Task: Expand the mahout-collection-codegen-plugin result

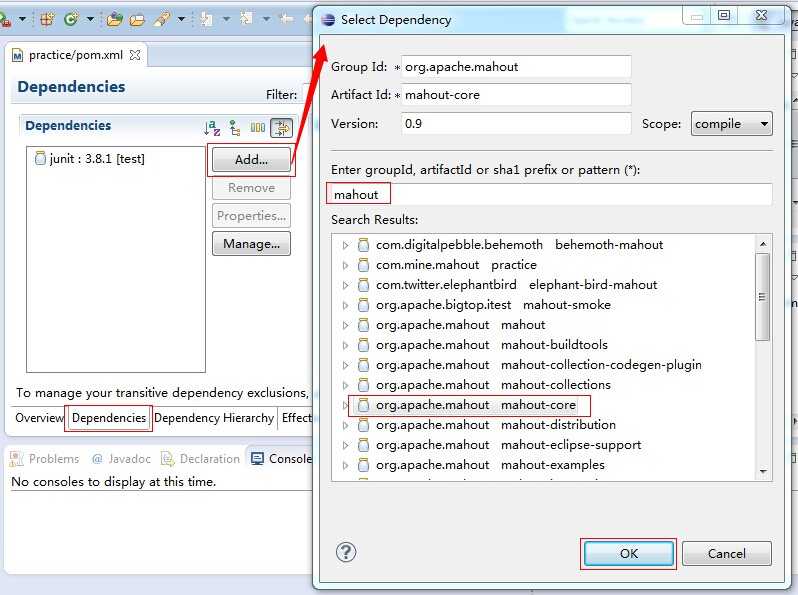Action: pos(346,365)
